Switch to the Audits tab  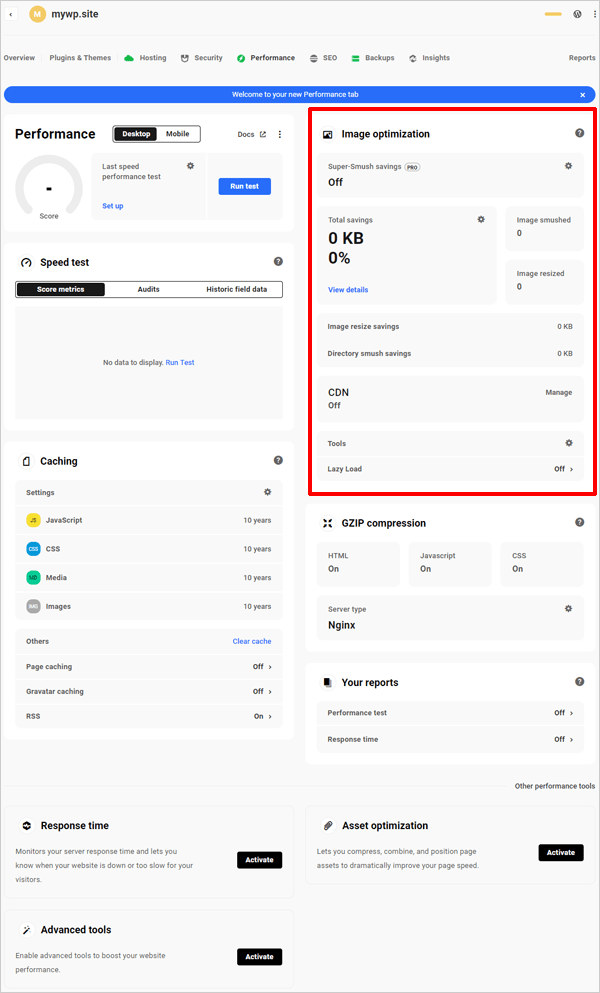(x=148, y=289)
